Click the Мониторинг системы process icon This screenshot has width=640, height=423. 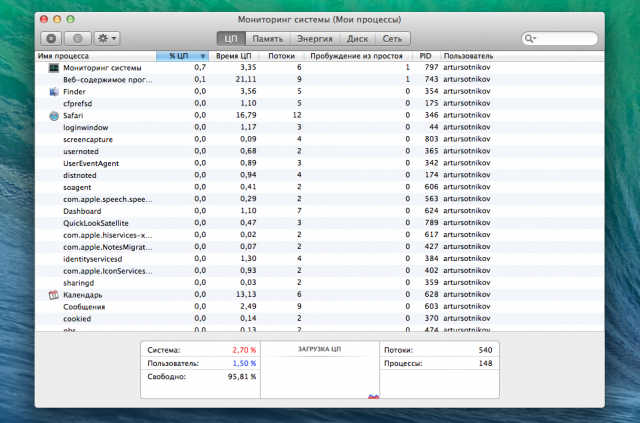pos(53,67)
